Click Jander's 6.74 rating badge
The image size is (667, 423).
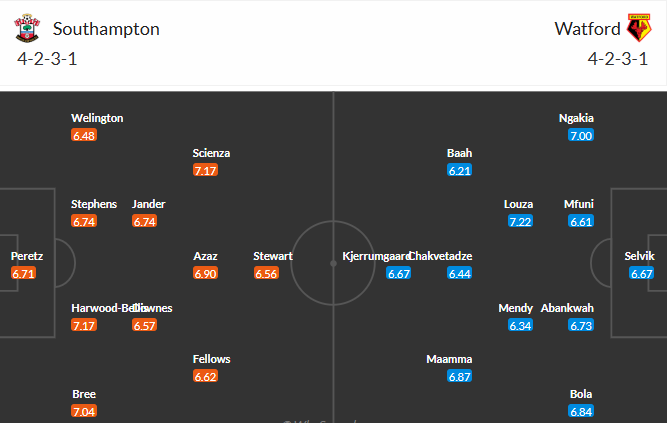145,222
